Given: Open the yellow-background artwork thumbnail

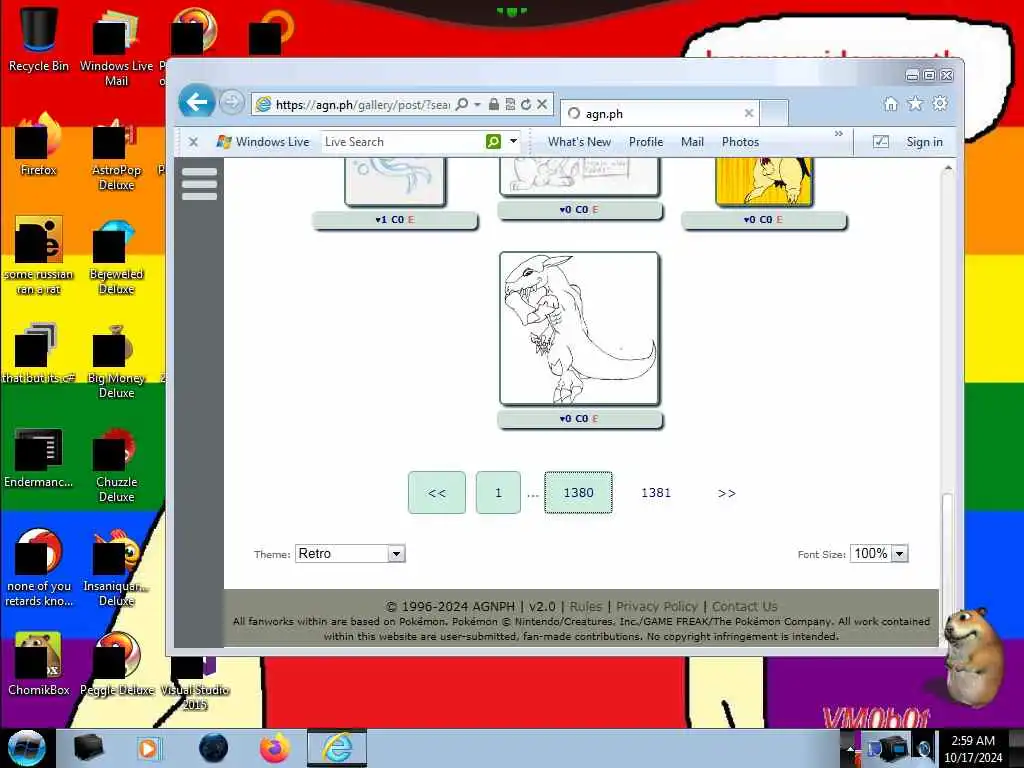Looking at the screenshot, I should pyautogui.click(x=763, y=181).
